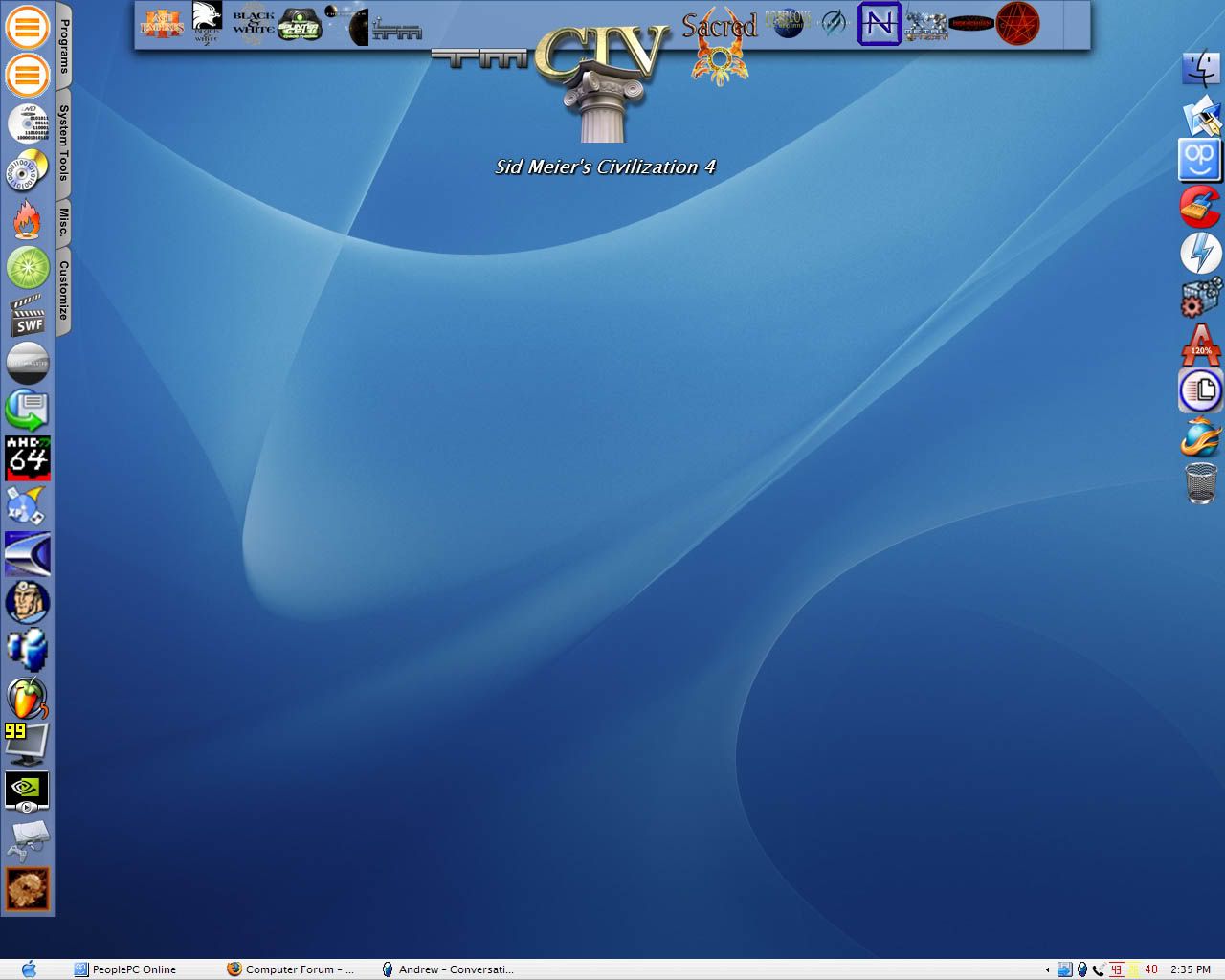Open the SWF clapperboard icon
1225x980 pixels.
point(28,315)
